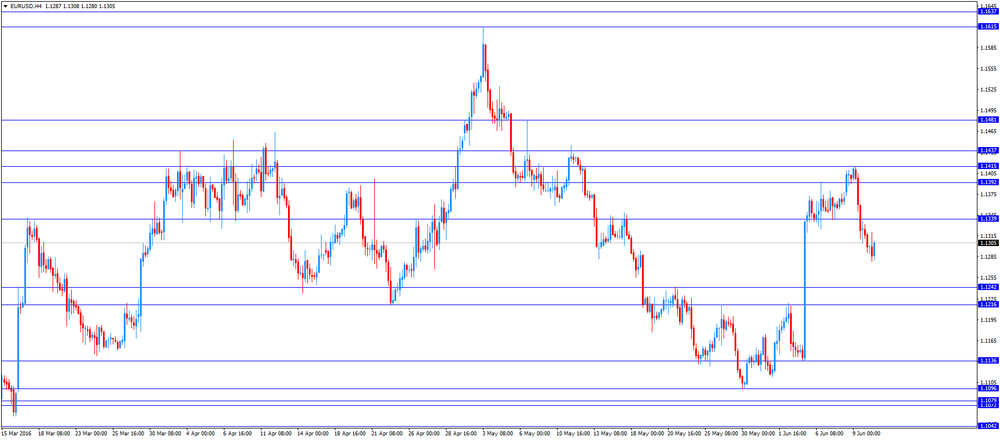This screenshot has height=440, width=1000.
Task: Select the 1.1042 horizontal level label
Action: [x=988, y=425]
